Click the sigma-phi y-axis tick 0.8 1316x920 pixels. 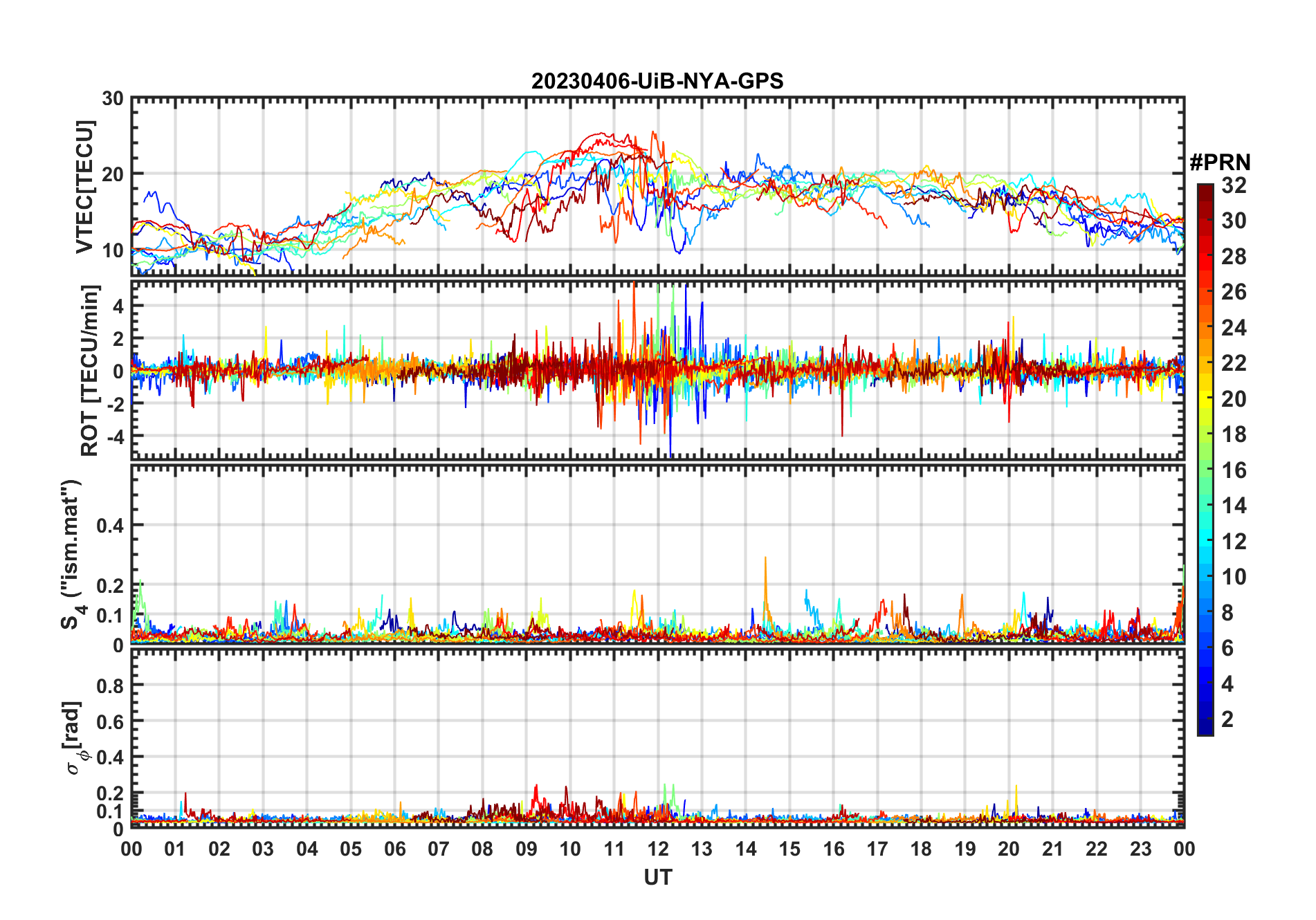click(111, 686)
